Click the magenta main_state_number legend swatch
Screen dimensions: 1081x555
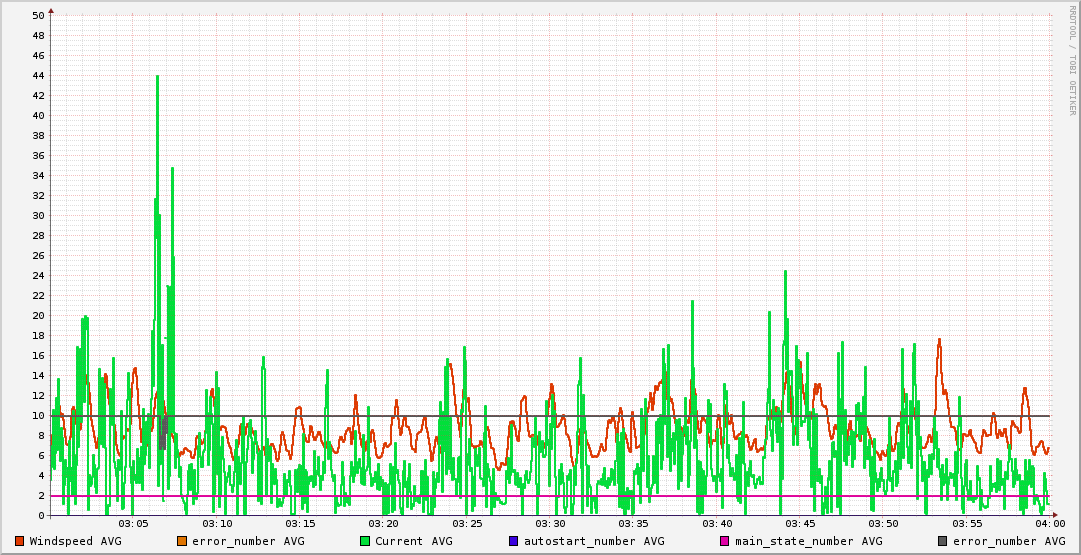[726, 541]
